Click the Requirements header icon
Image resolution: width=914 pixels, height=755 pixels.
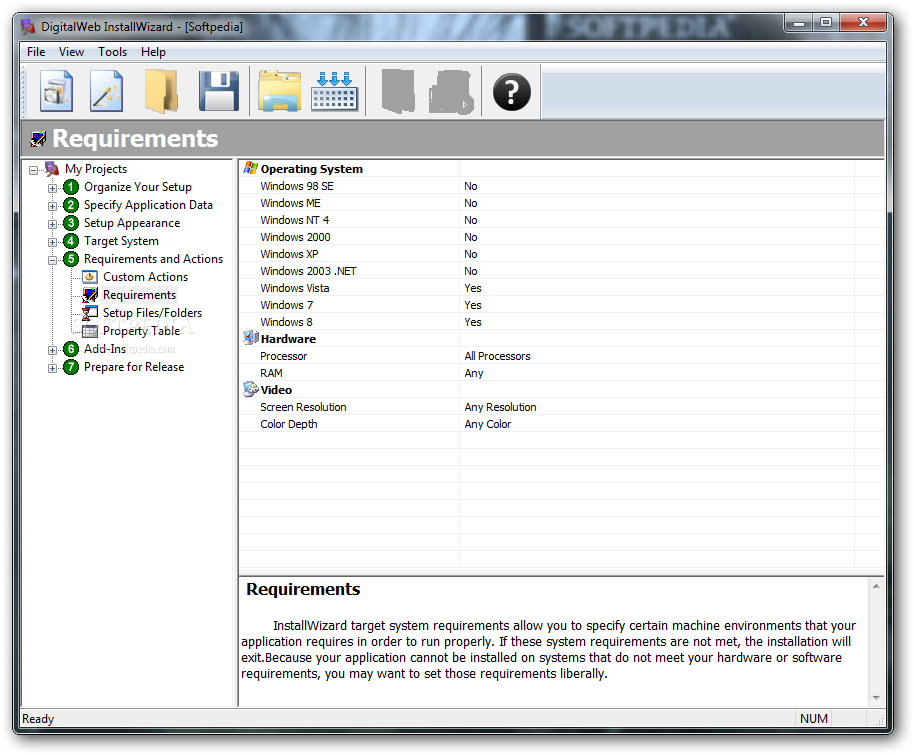point(38,139)
